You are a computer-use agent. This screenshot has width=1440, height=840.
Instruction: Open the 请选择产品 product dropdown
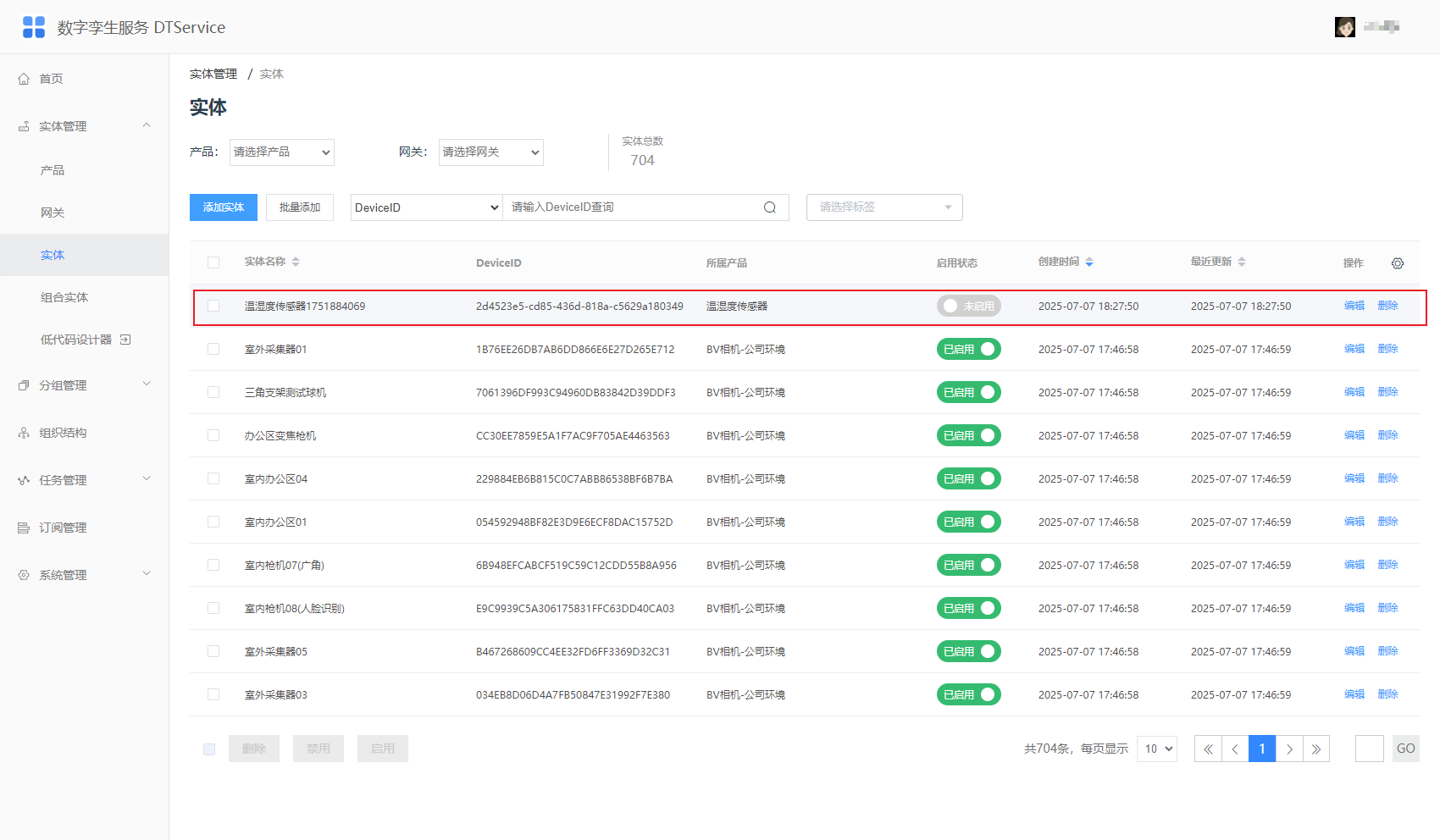click(x=282, y=152)
